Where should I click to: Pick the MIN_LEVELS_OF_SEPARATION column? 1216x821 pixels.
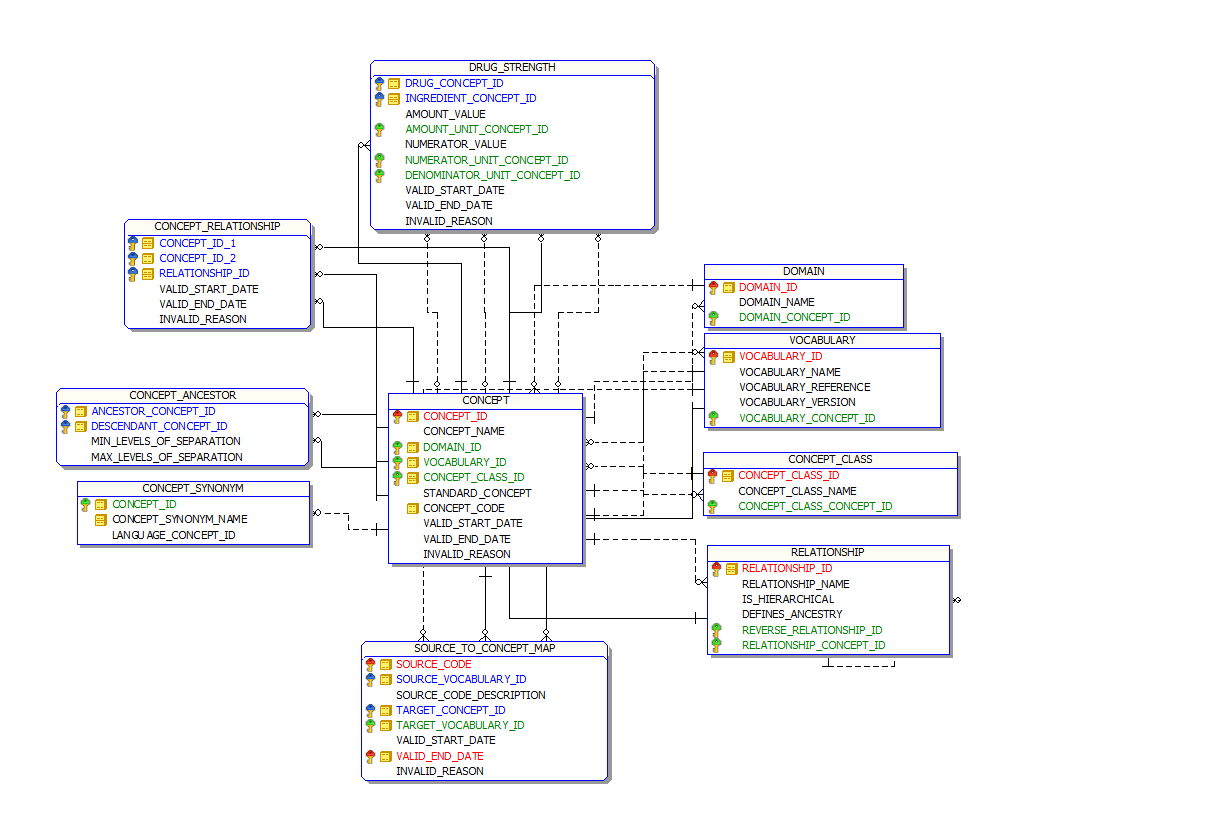(166, 441)
